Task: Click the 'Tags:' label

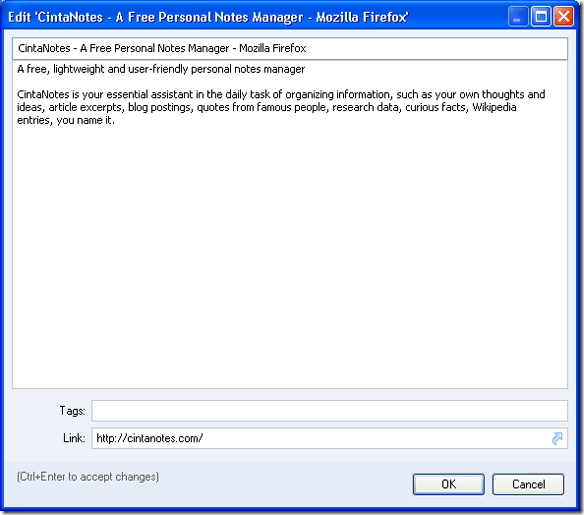Action: 72,411
